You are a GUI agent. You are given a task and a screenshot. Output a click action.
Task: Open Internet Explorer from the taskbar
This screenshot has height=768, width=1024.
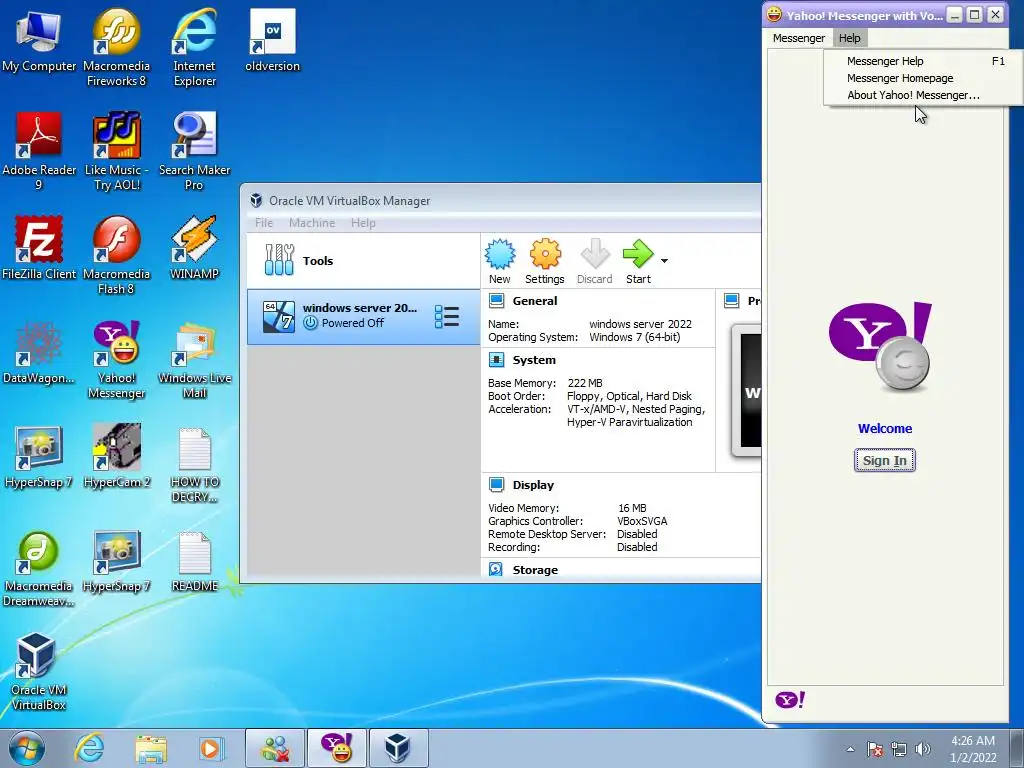point(88,748)
